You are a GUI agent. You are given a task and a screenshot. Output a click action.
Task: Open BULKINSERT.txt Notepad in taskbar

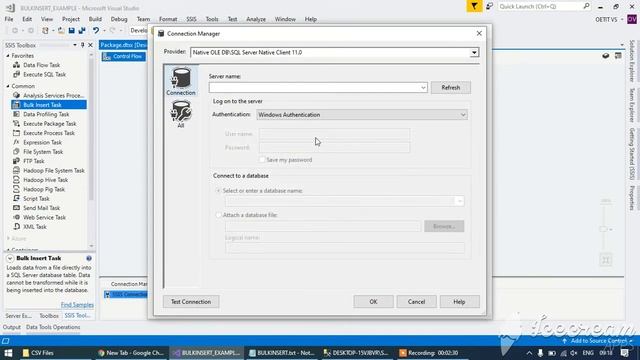point(282,353)
